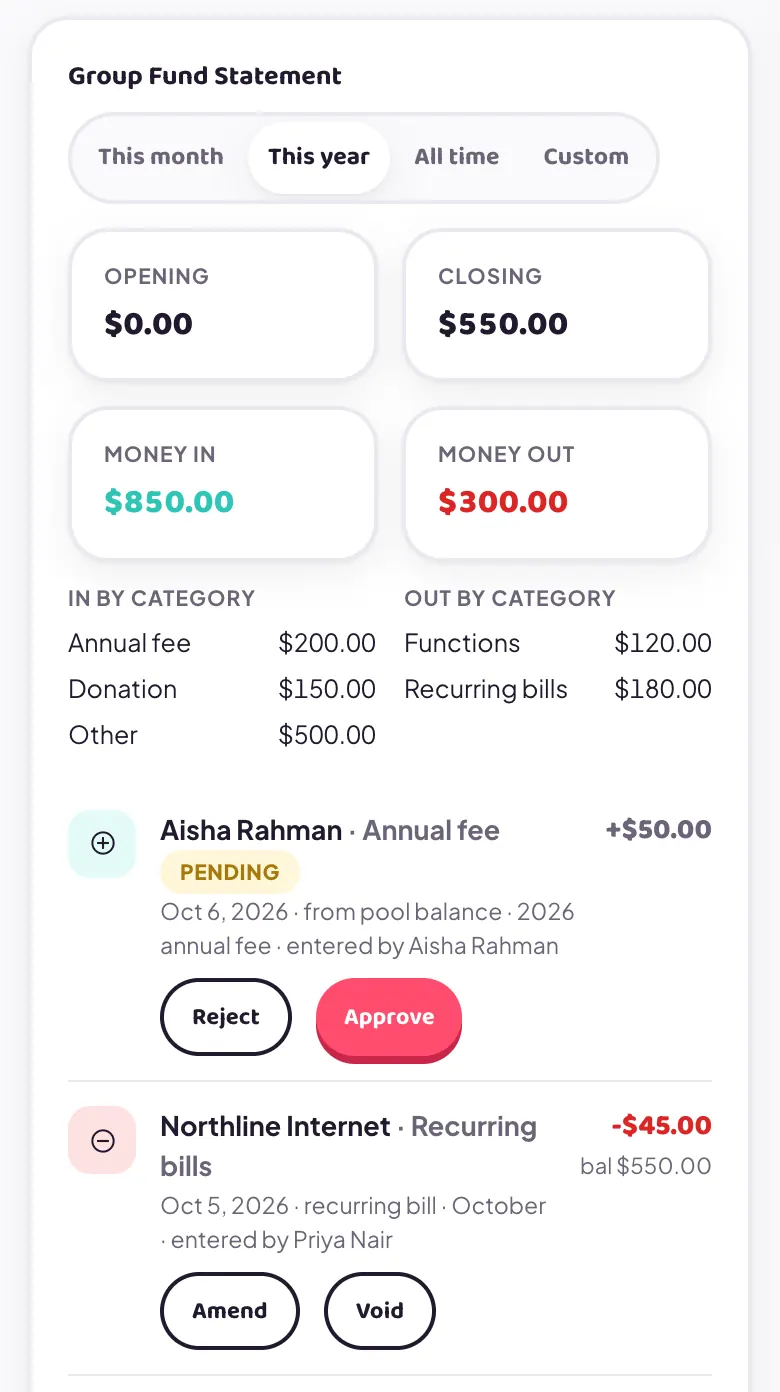The width and height of the screenshot is (780, 1392).
Task: Void the Northline Internet bill
Action: click(380, 1311)
